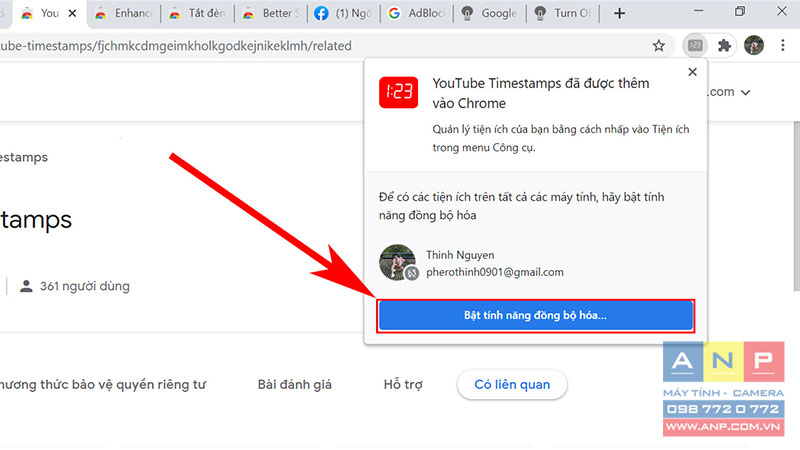Click the pherothinh0901@gmail.com email text
The height and width of the screenshot is (450, 800).
[495, 272]
